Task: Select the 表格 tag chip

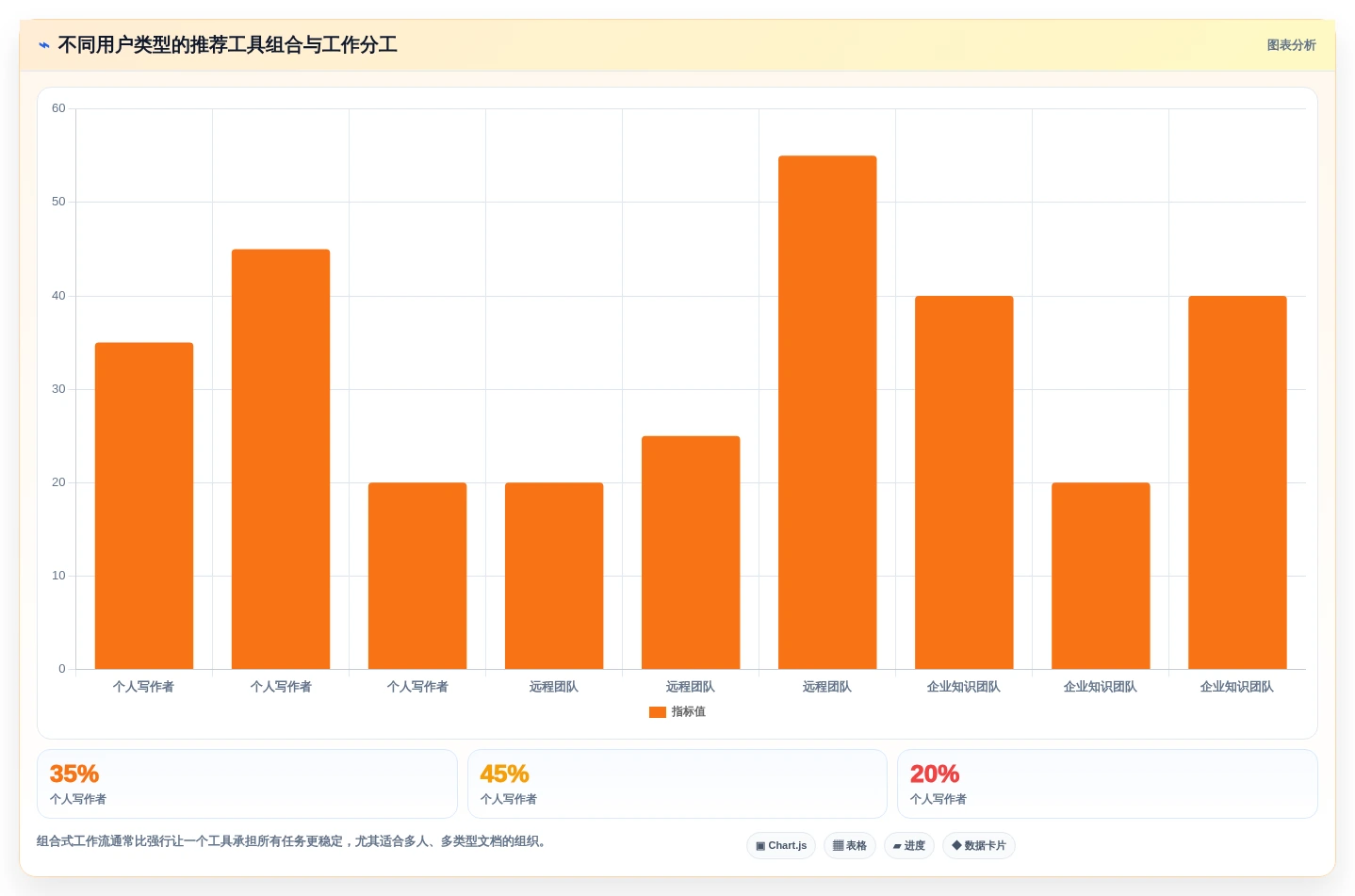Action: pyautogui.click(x=850, y=846)
